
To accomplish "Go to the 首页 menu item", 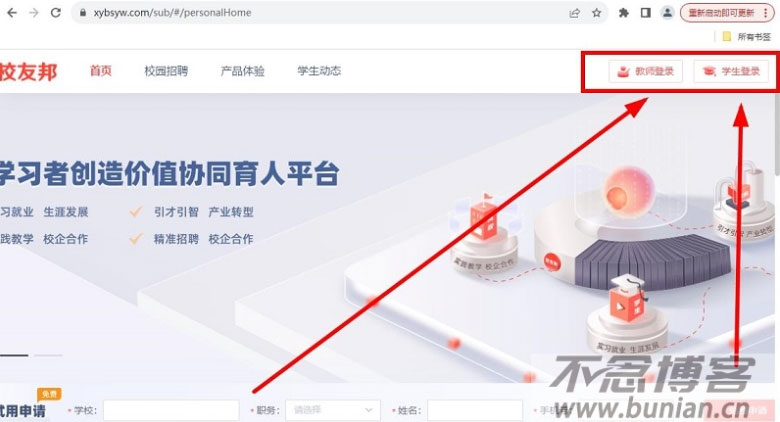I will [100, 71].
